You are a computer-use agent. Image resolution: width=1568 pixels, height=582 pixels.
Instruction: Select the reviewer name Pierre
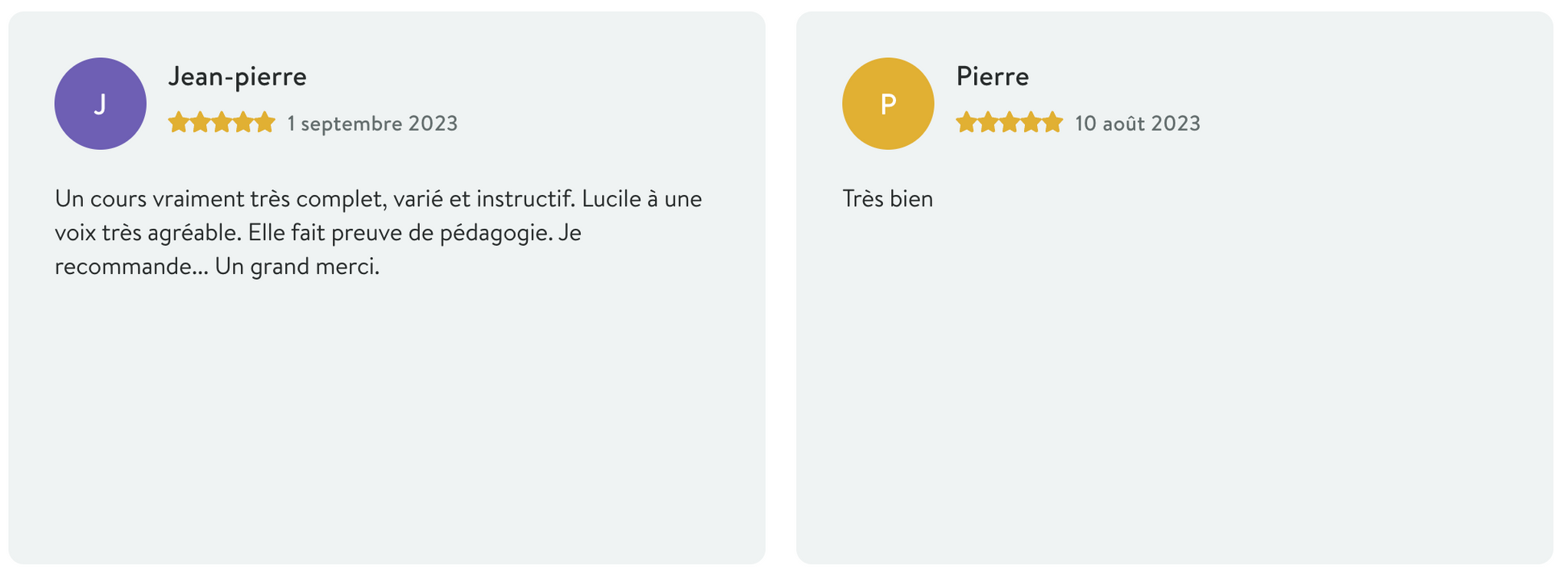pyautogui.click(x=992, y=77)
